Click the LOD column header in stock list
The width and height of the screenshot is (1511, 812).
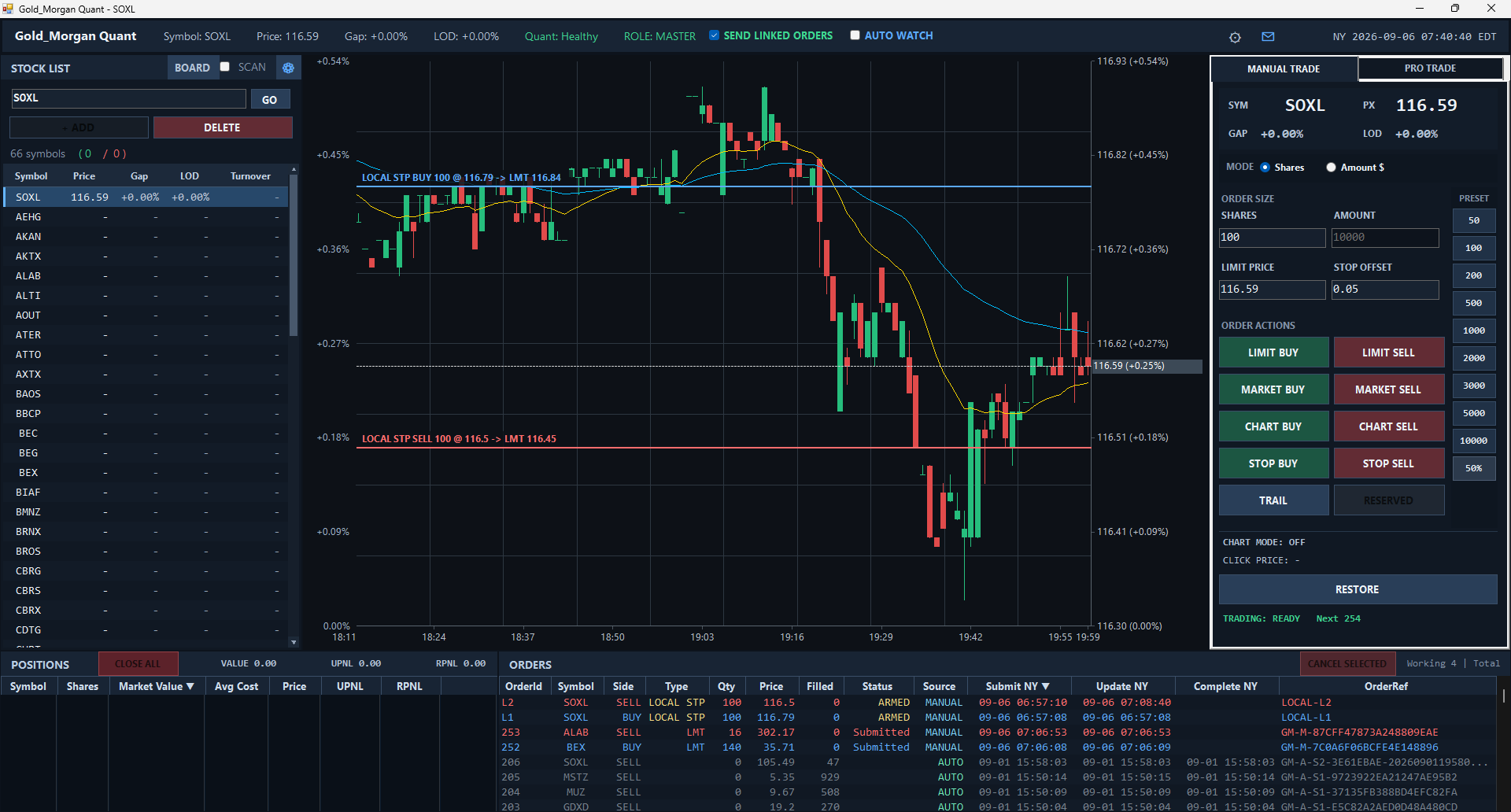click(x=189, y=176)
